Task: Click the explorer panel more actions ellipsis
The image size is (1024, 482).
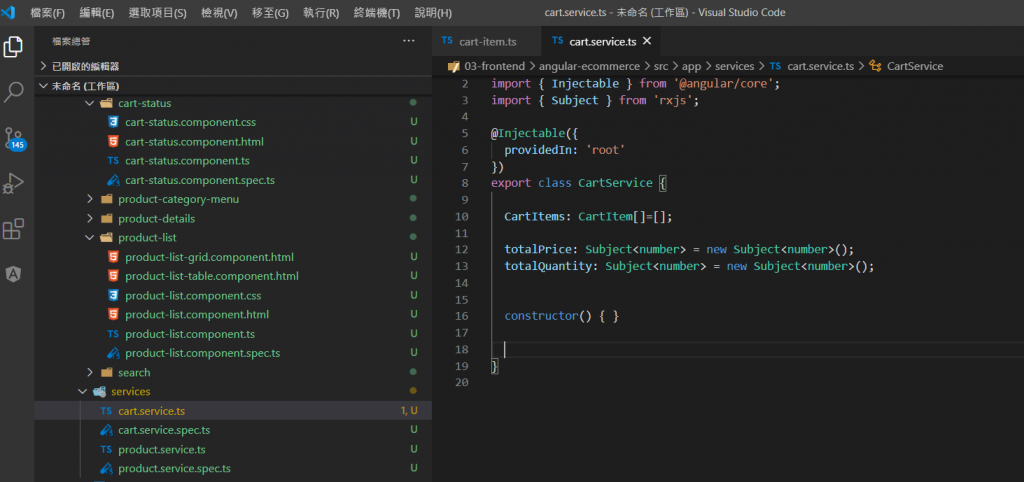Action: pyautogui.click(x=408, y=41)
